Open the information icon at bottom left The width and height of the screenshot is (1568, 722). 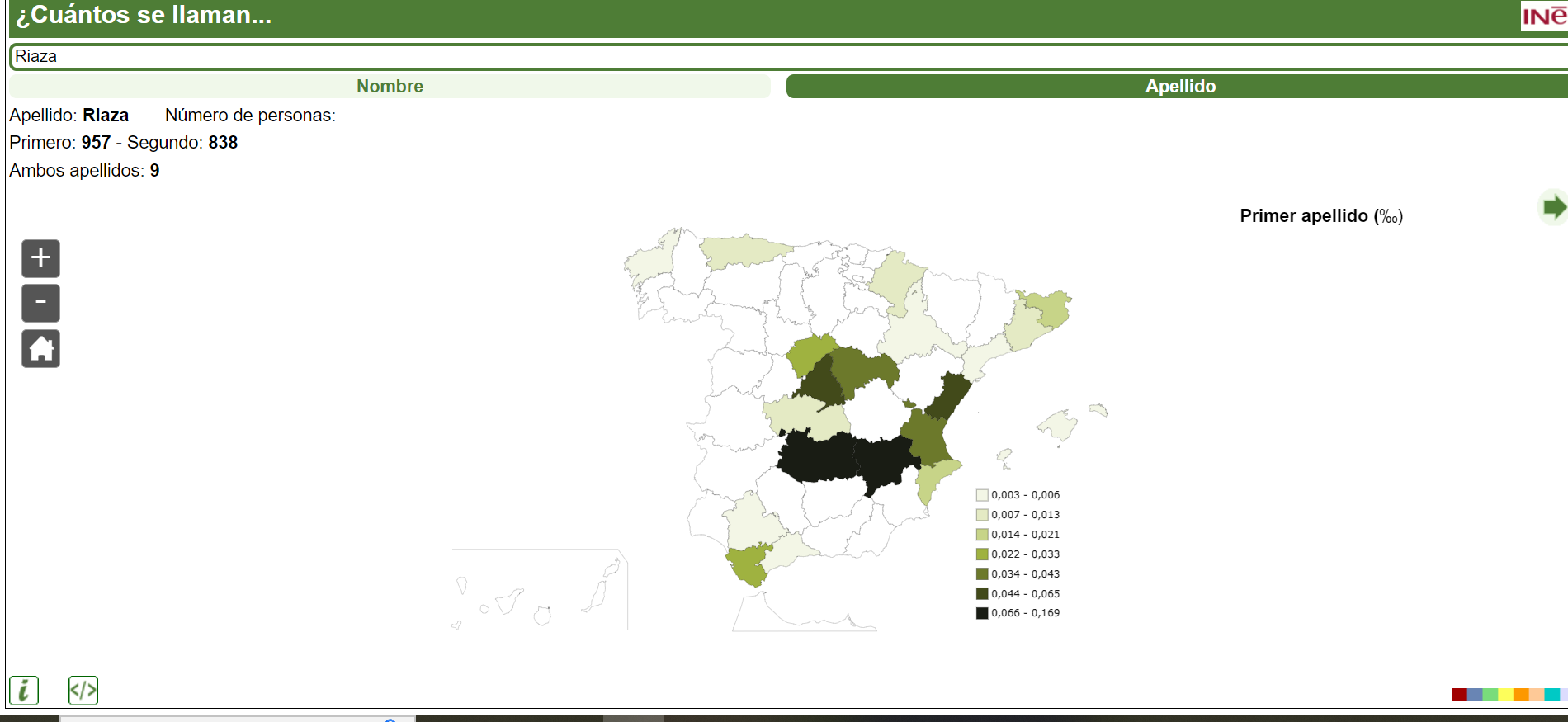click(x=24, y=690)
